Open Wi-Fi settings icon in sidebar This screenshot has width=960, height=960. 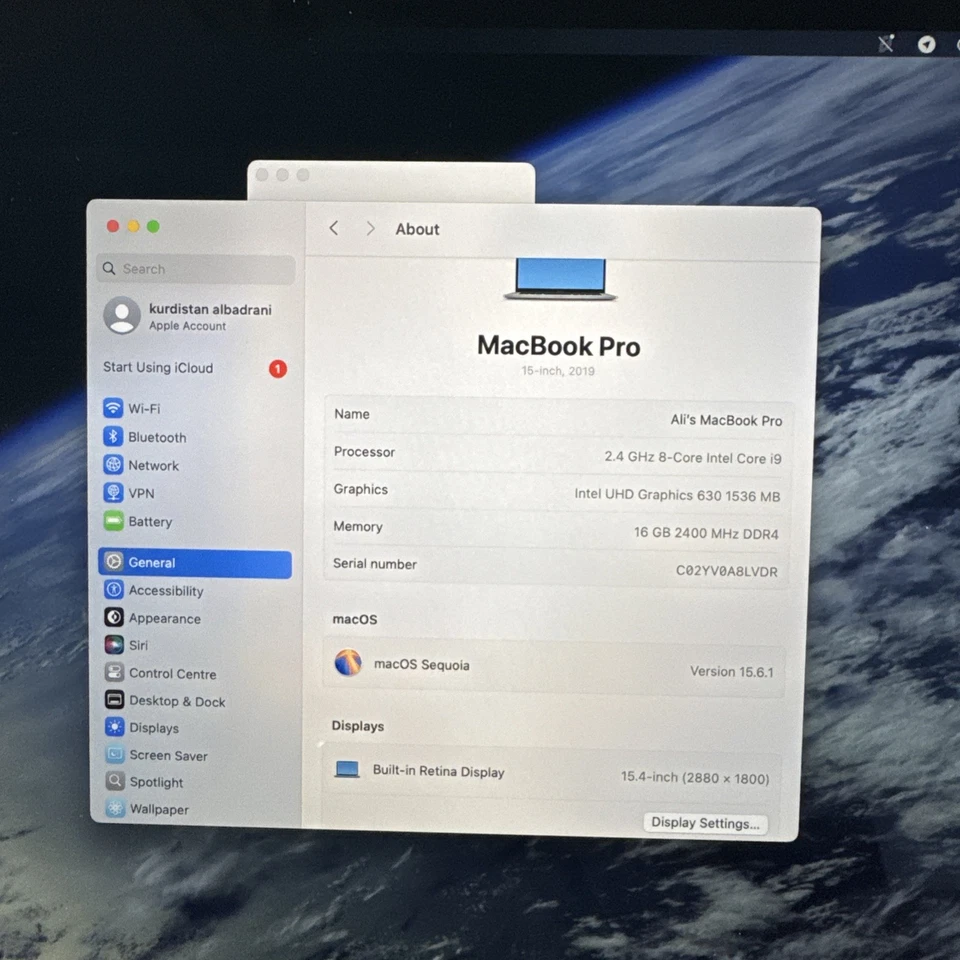coord(113,408)
